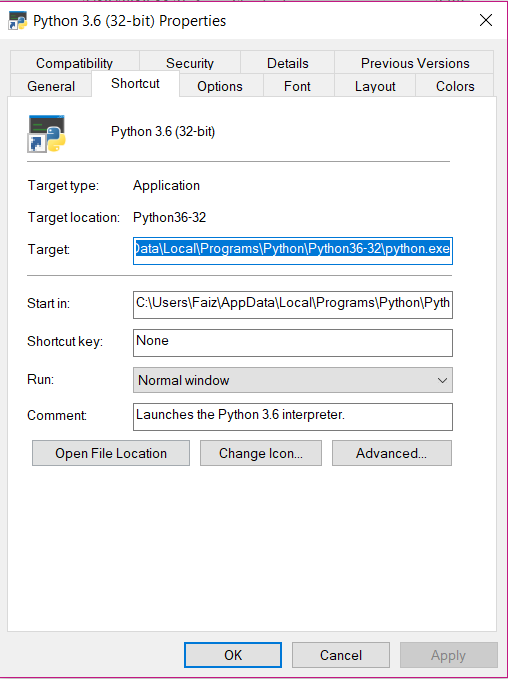The image size is (508, 679).
Task: Open the Security tab
Action: [x=190, y=63]
